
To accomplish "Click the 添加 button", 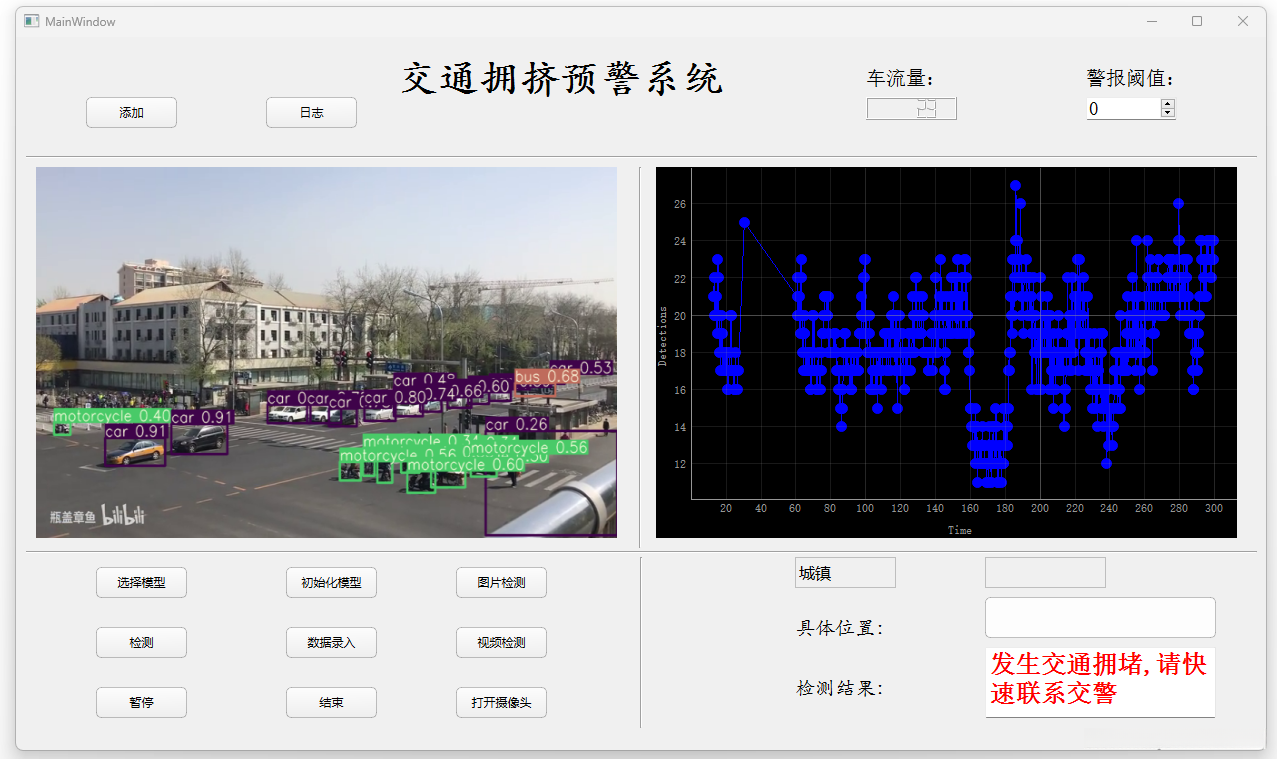I will tap(131, 113).
